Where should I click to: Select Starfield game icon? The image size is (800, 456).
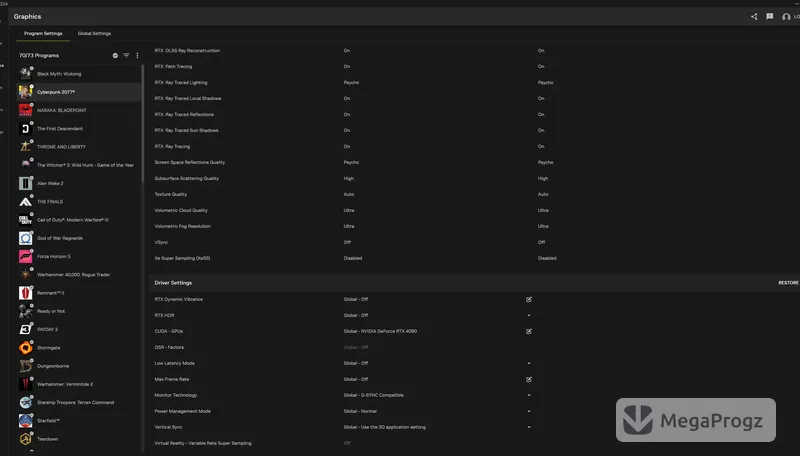(26, 421)
